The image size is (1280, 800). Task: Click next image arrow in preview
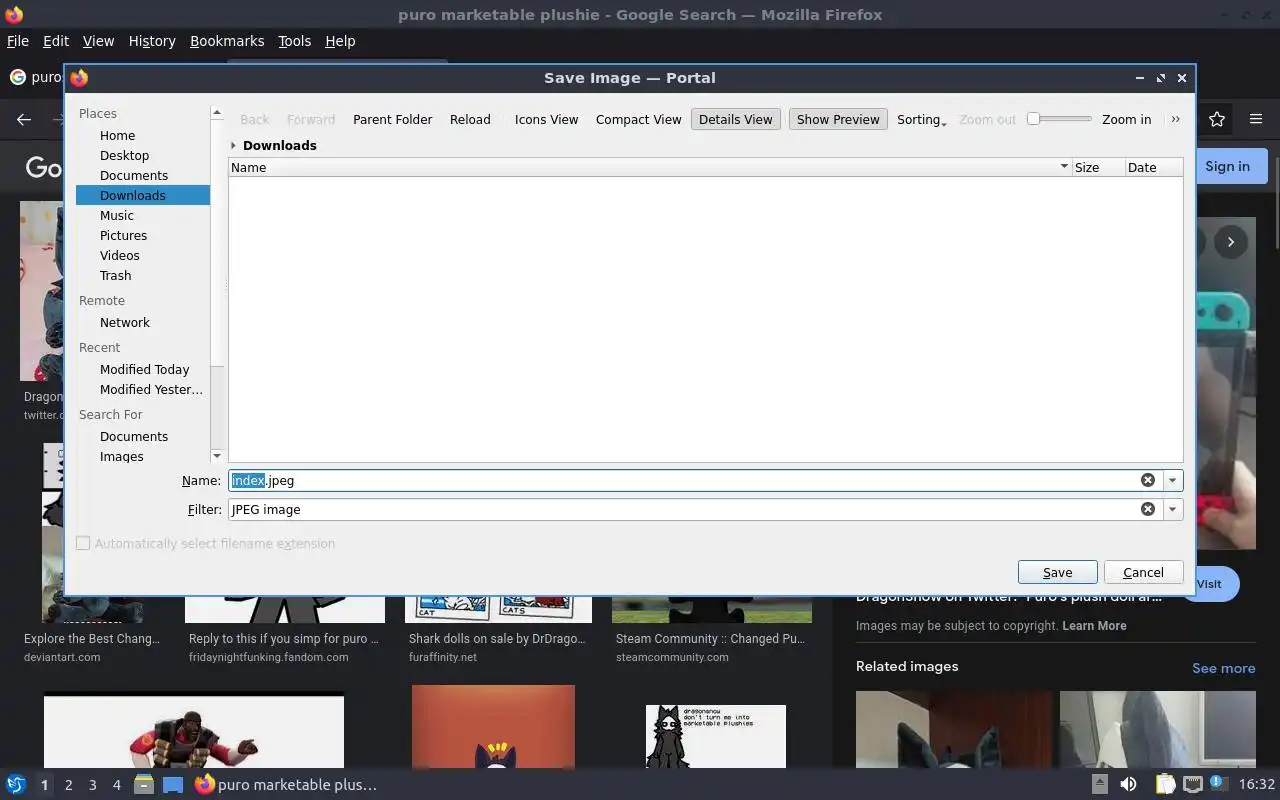1231,242
